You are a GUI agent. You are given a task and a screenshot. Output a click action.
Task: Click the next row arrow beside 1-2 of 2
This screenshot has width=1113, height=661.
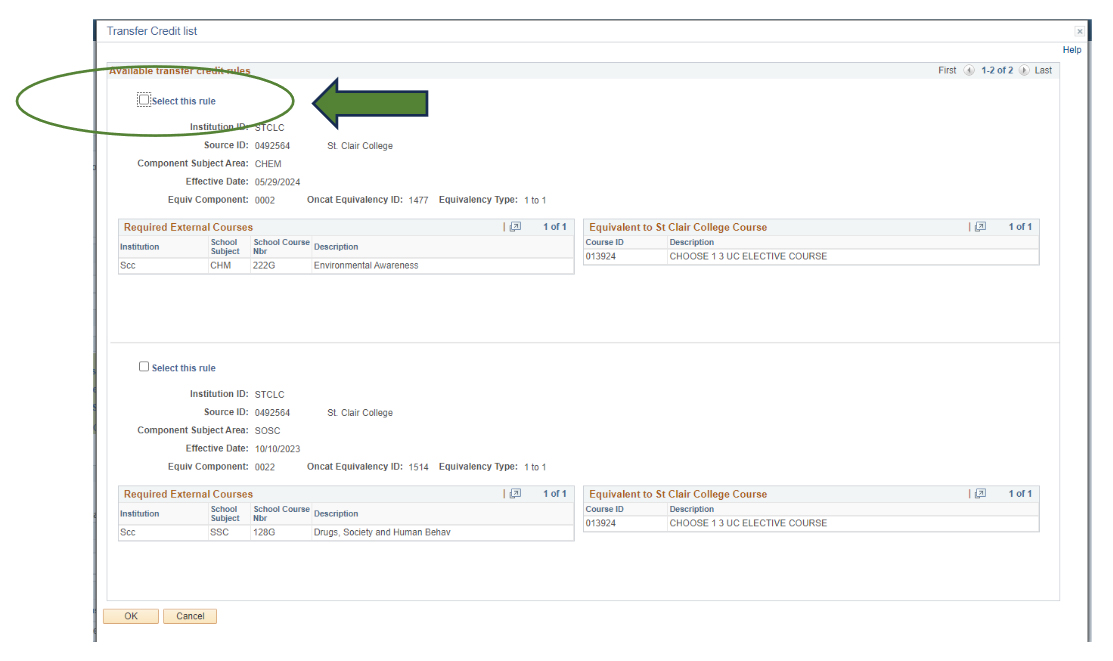[x=1024, y=71]
